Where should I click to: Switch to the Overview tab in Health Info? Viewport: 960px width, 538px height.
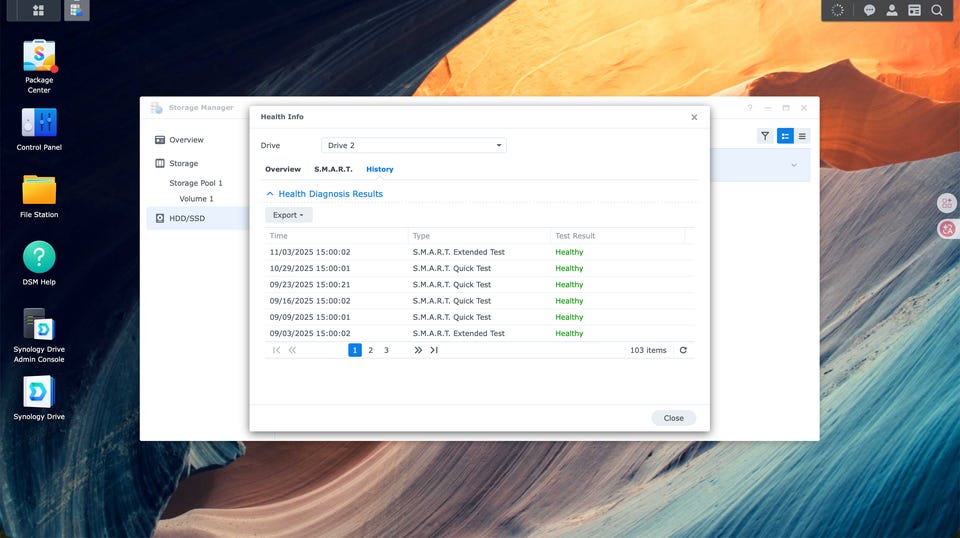[x=283, y=170]
